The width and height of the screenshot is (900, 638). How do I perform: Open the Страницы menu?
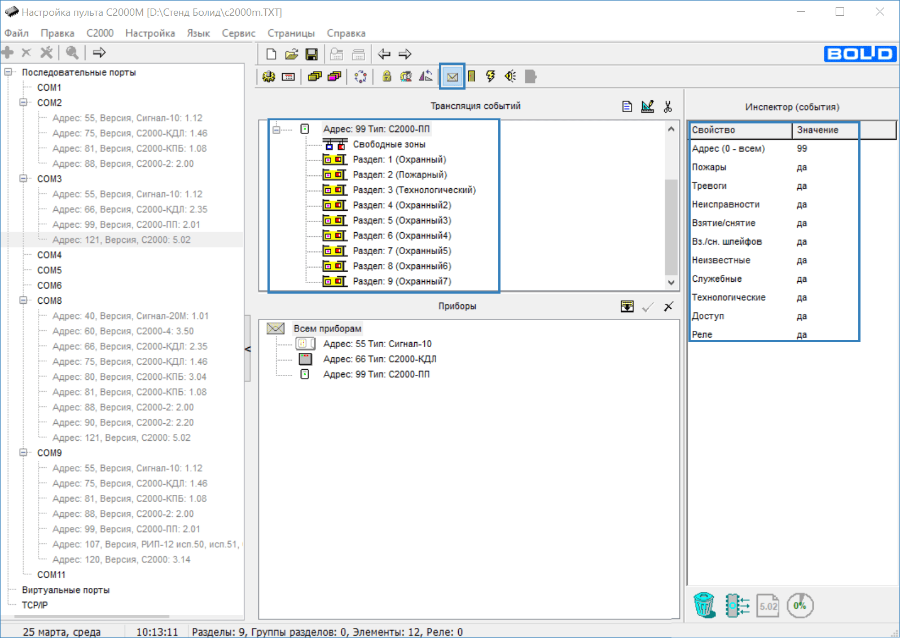[x=291, y=33]
